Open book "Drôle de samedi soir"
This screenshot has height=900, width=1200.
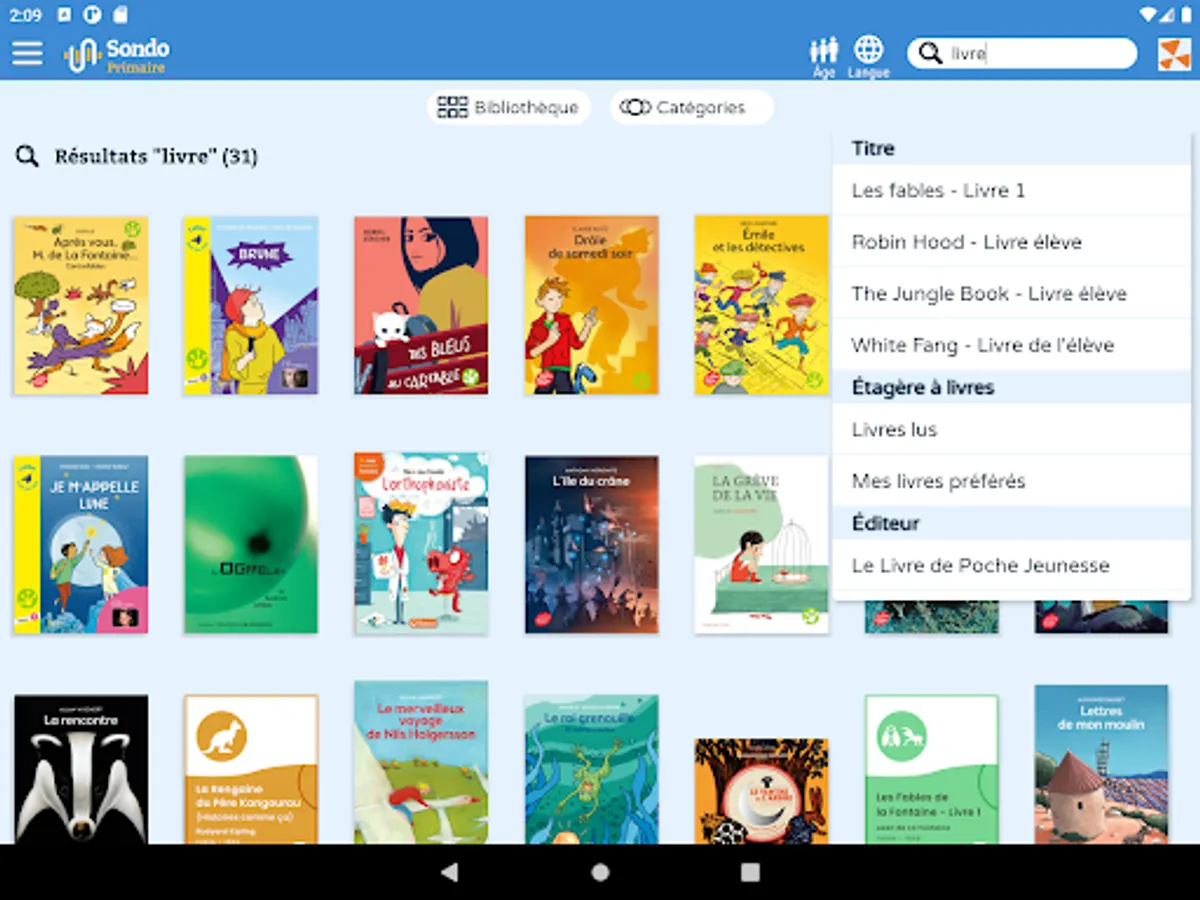592,305
